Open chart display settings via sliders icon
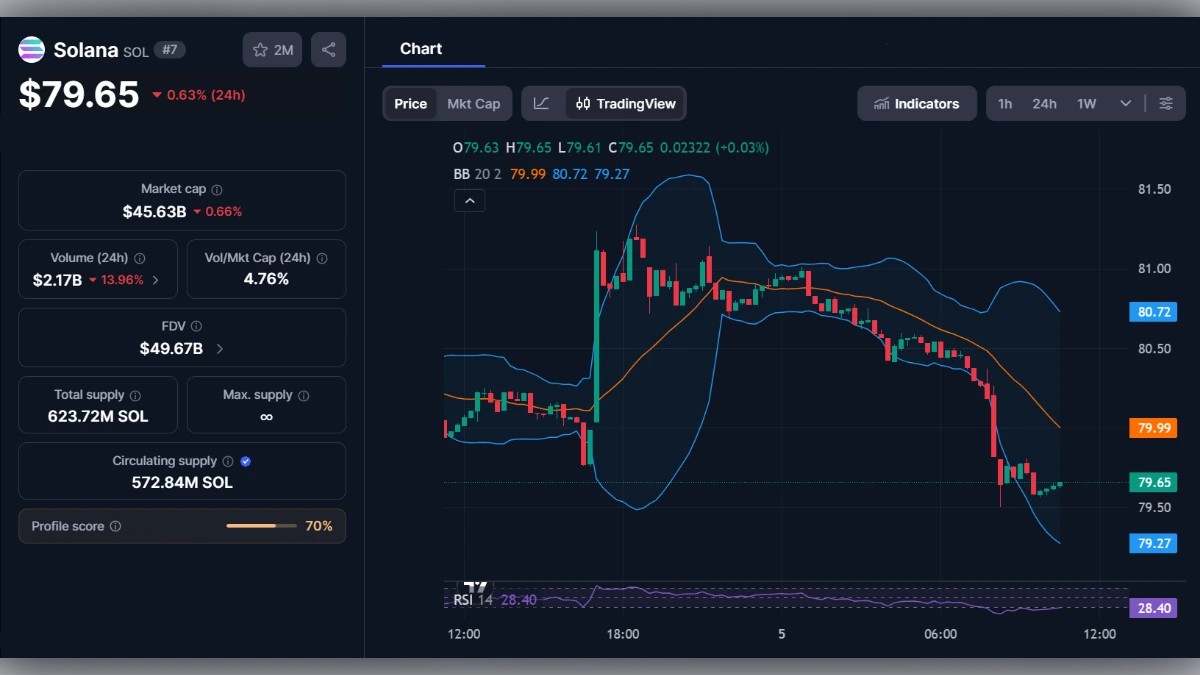This screenshot has width=1200, height=675. pyautogui.click(x=1166, y=103)
